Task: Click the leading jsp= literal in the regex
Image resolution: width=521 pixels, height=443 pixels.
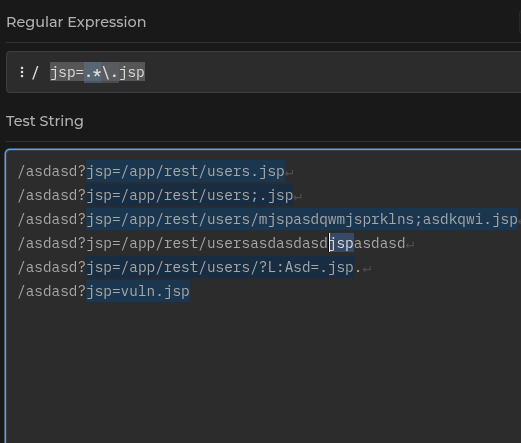Action: coord(67,72)
